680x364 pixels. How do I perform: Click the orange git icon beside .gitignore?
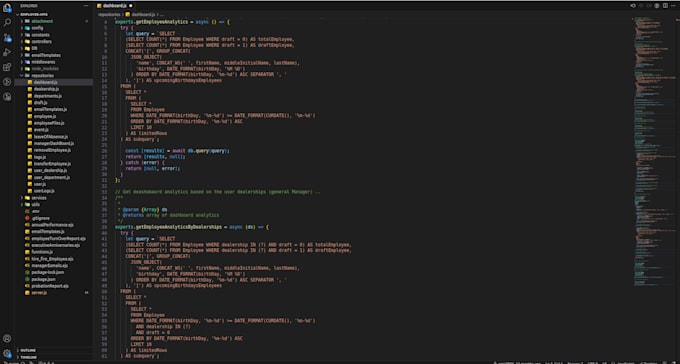tap(27, 218)
